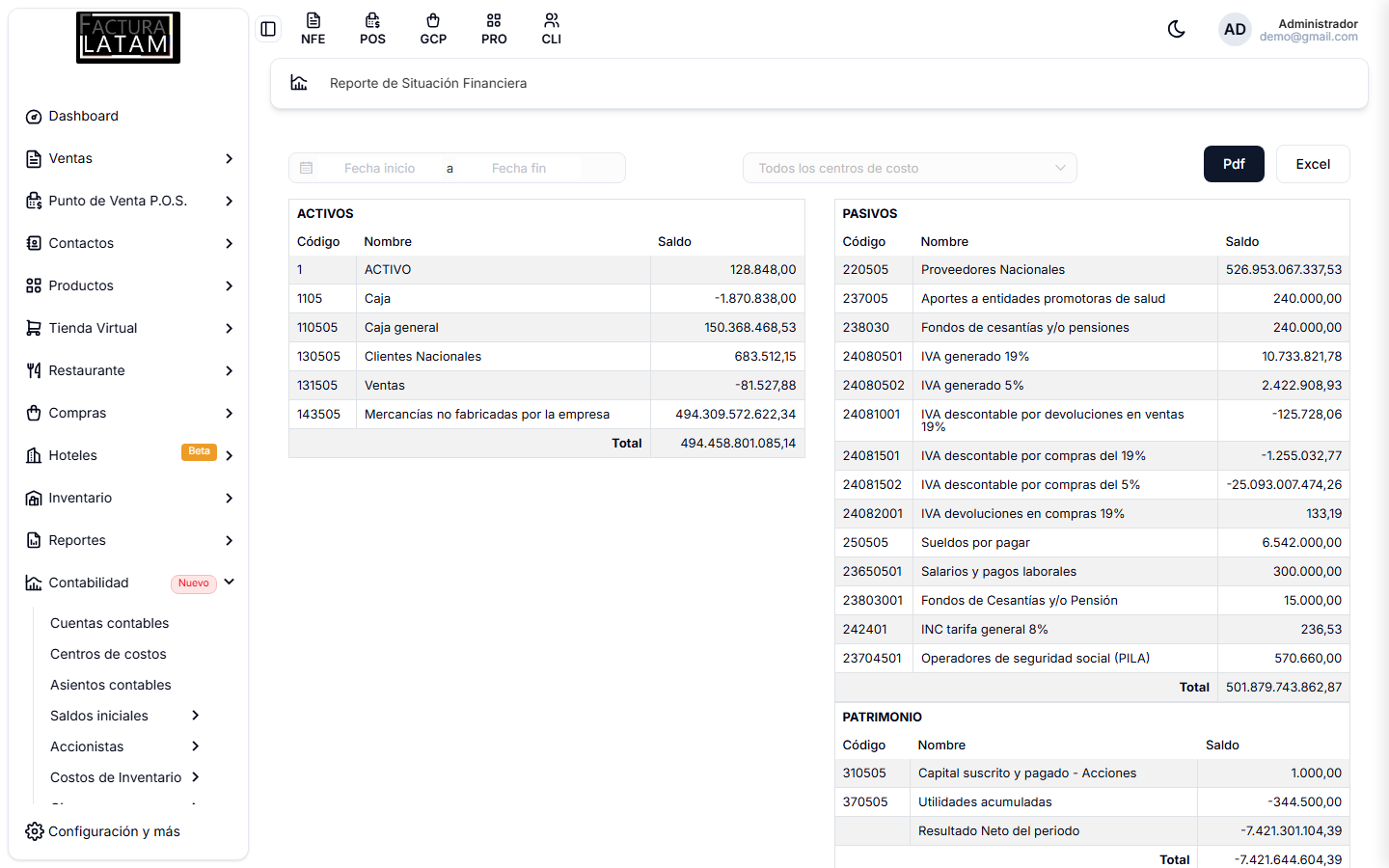Open Cuentas contables menu item
This screenshot has width=1389, height=868.
(x=109, y=623)
